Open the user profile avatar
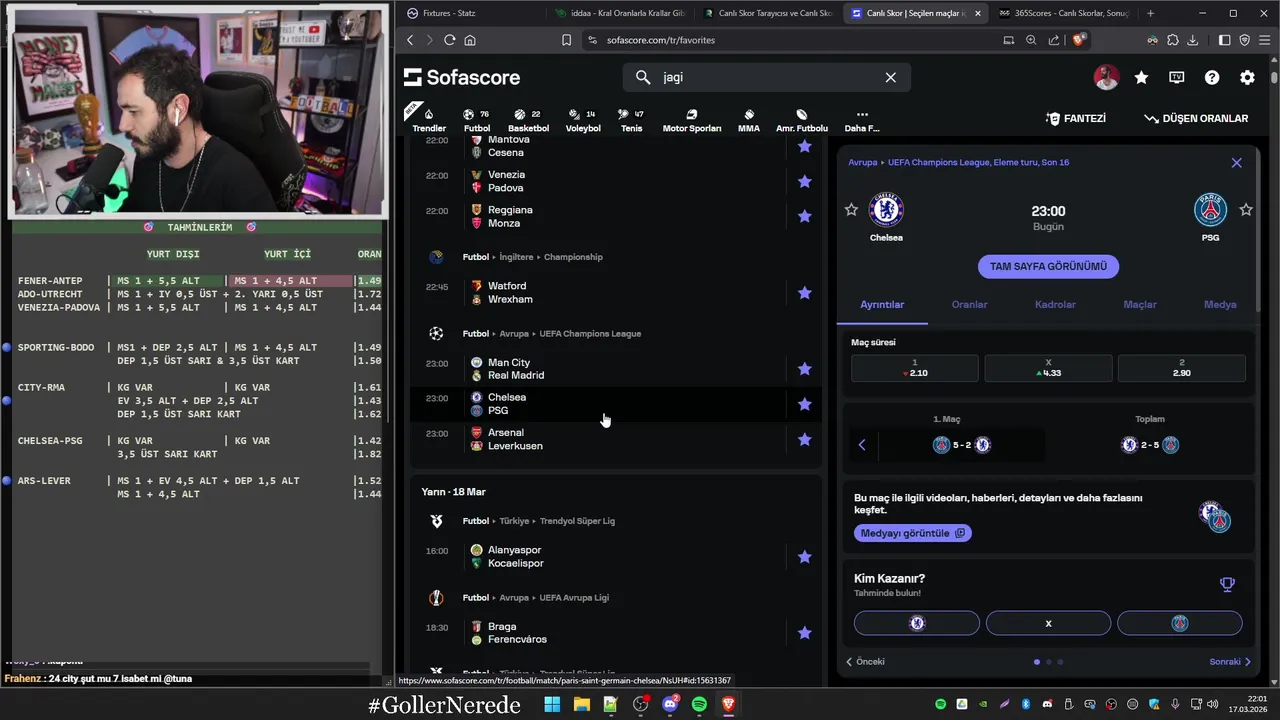The width and height of the screenshot is (1280, 720). pos(1106,77)
